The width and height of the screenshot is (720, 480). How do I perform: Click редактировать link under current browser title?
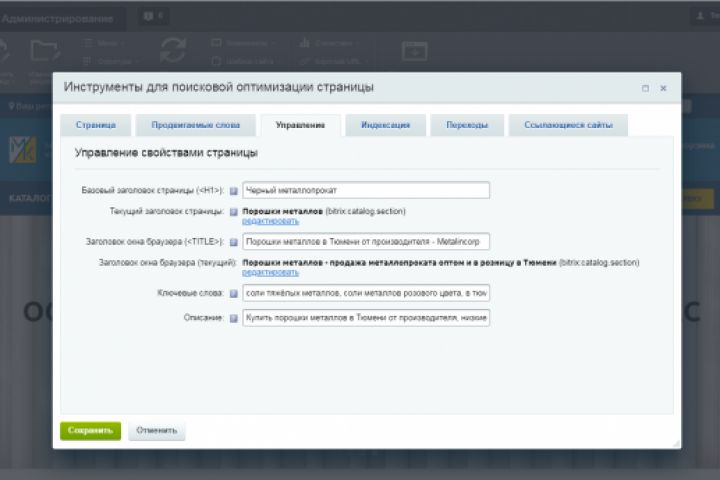pos(270,273)
